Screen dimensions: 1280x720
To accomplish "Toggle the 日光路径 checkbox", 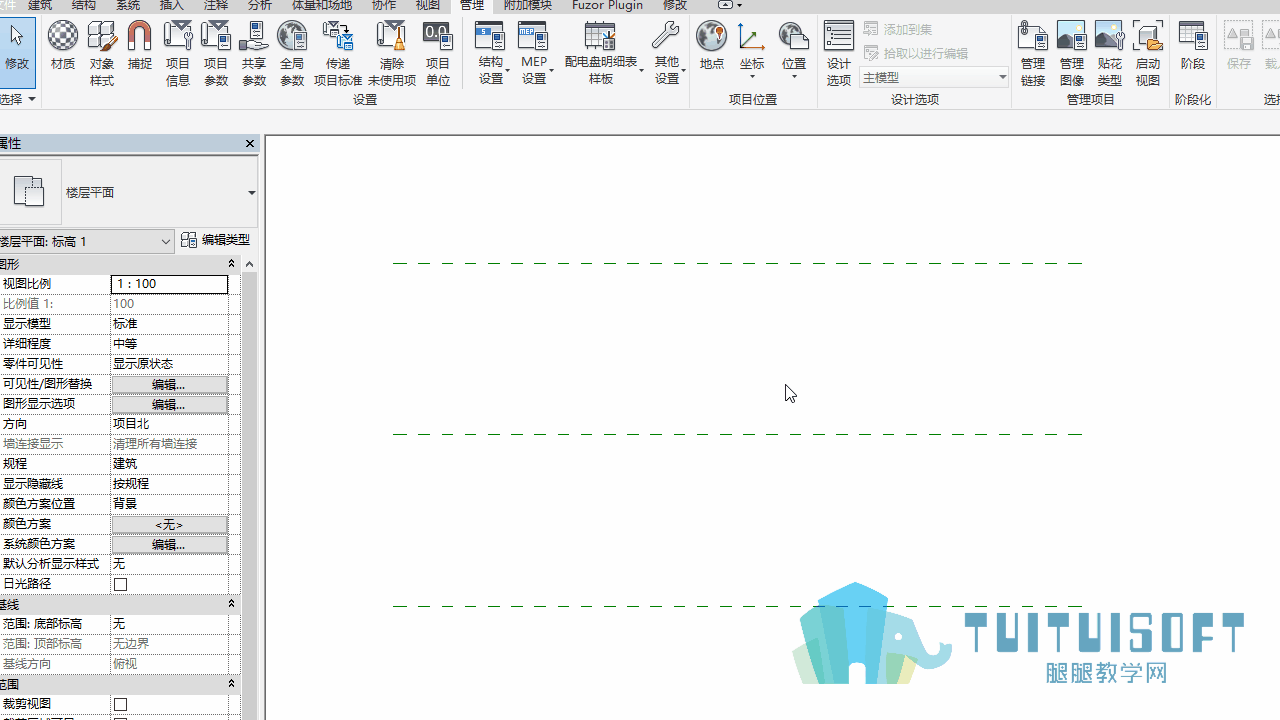I will click(120, 584).
